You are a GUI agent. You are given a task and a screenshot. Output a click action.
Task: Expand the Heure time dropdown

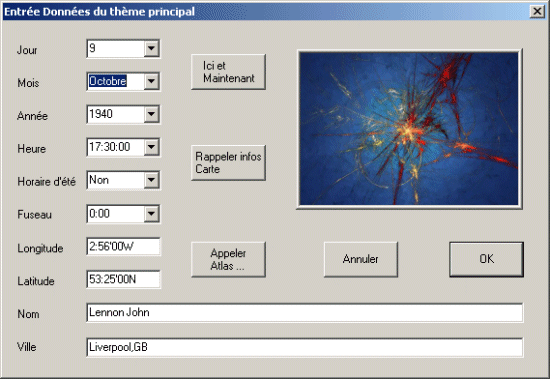click(x=151, y=147)
